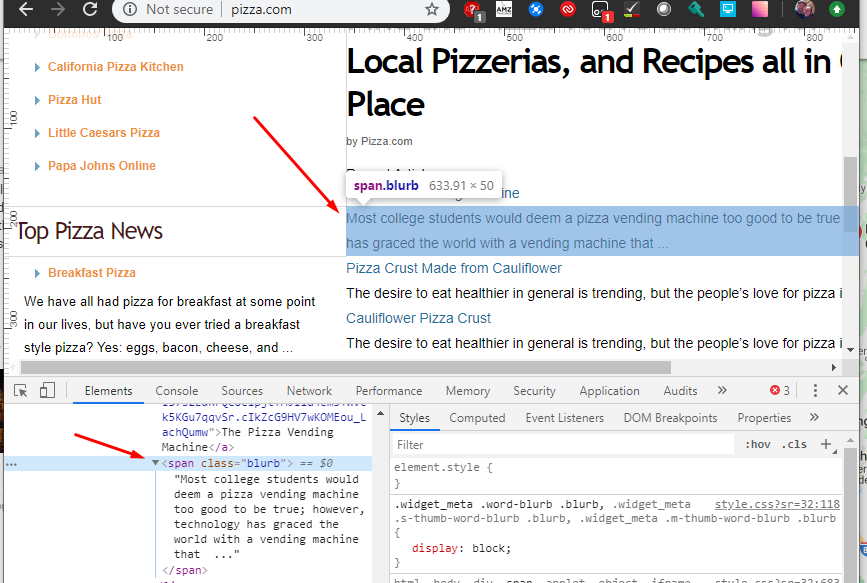This screenshot has height=583, width=867.
Task: Reload the pizza.com page
Action: [90, 9]
